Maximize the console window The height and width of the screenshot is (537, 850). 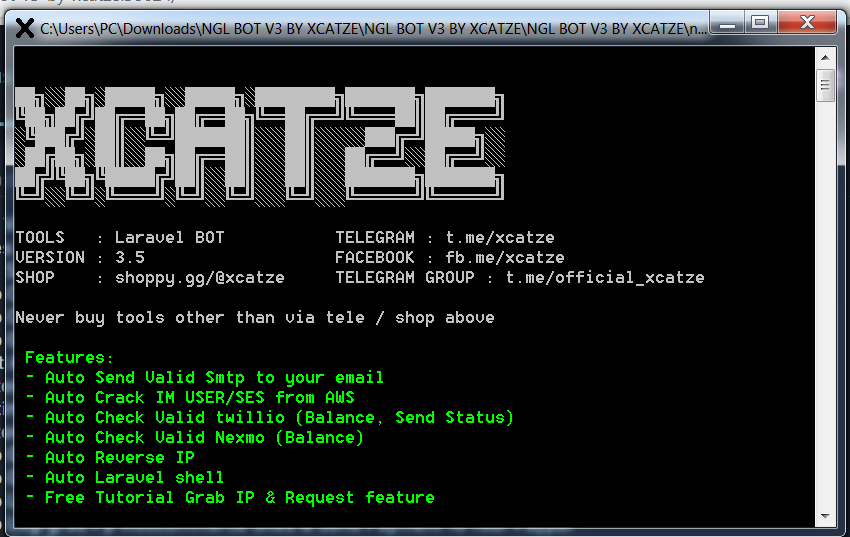coord(760,23)
